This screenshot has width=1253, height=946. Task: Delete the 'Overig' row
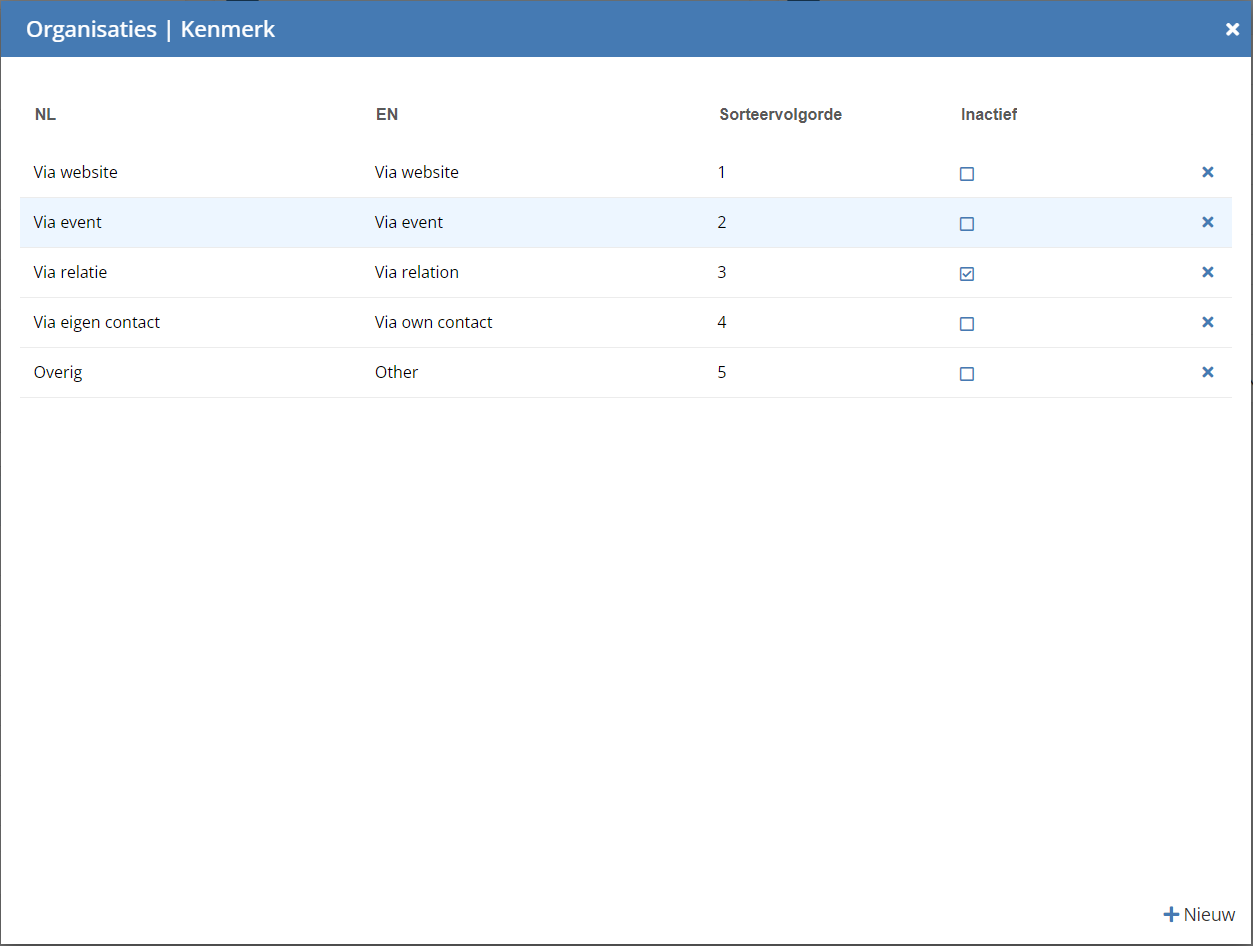(x=1207, y=372)
